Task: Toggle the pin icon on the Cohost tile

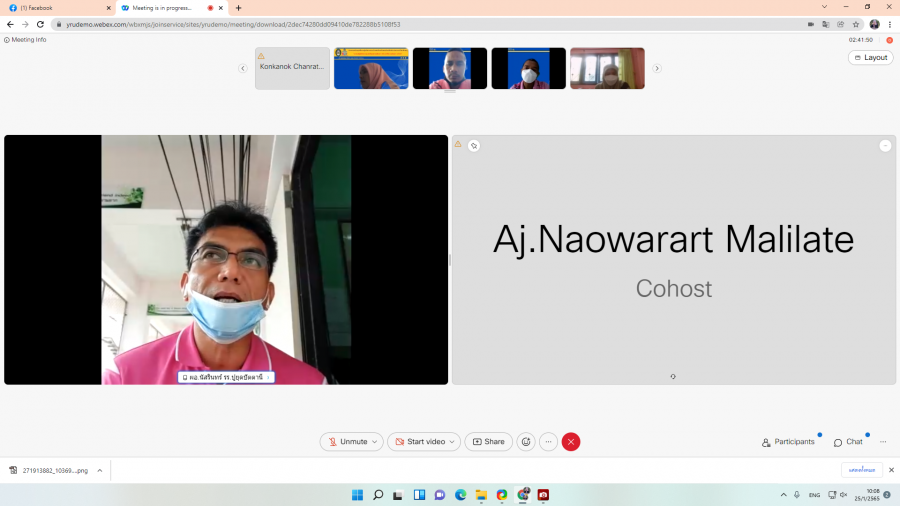Action: (474, 146)
